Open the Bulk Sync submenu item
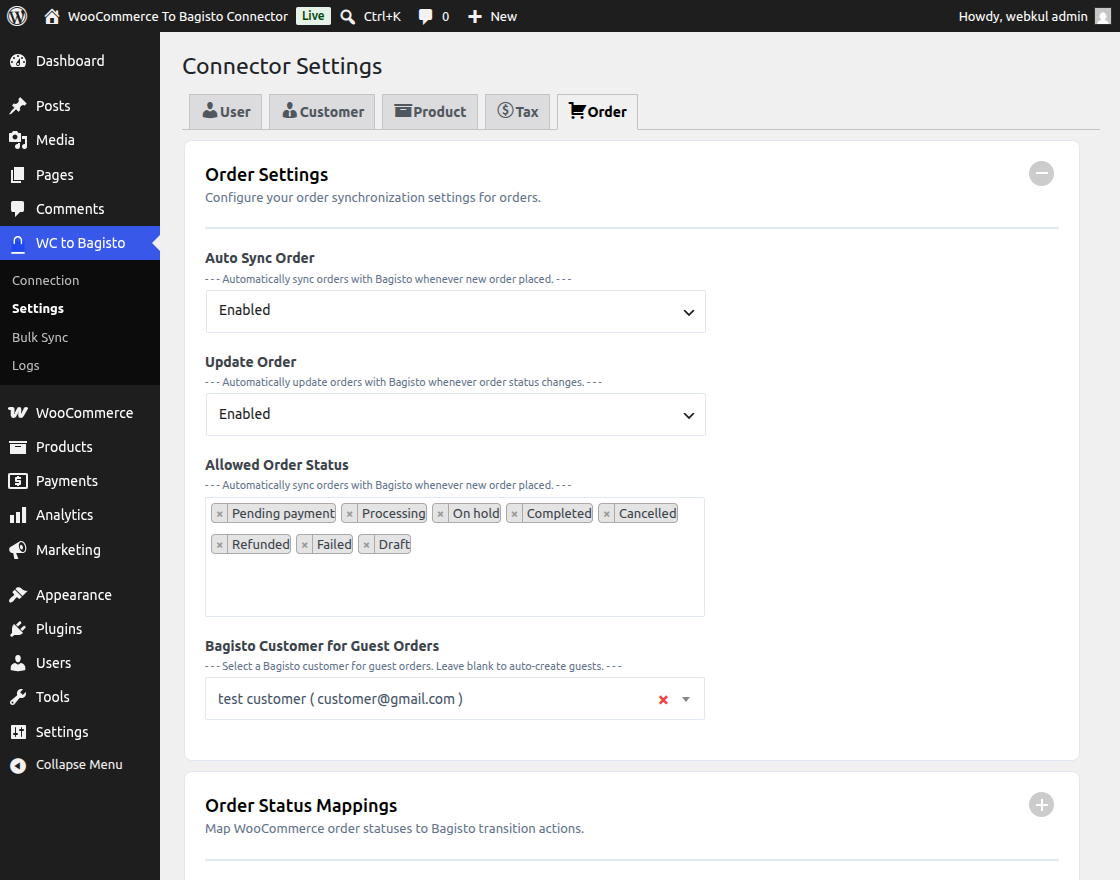The width and height of the screenshot is (1120, 880). click(40, 337)
